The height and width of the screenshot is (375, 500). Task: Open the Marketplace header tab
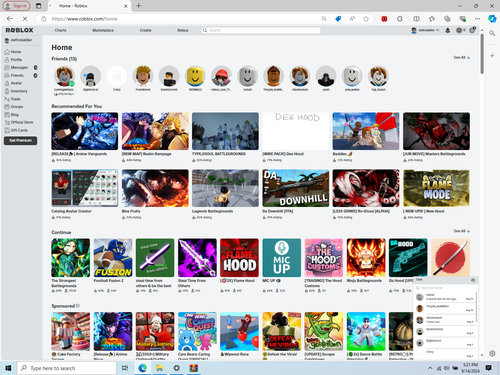[103, 30]
